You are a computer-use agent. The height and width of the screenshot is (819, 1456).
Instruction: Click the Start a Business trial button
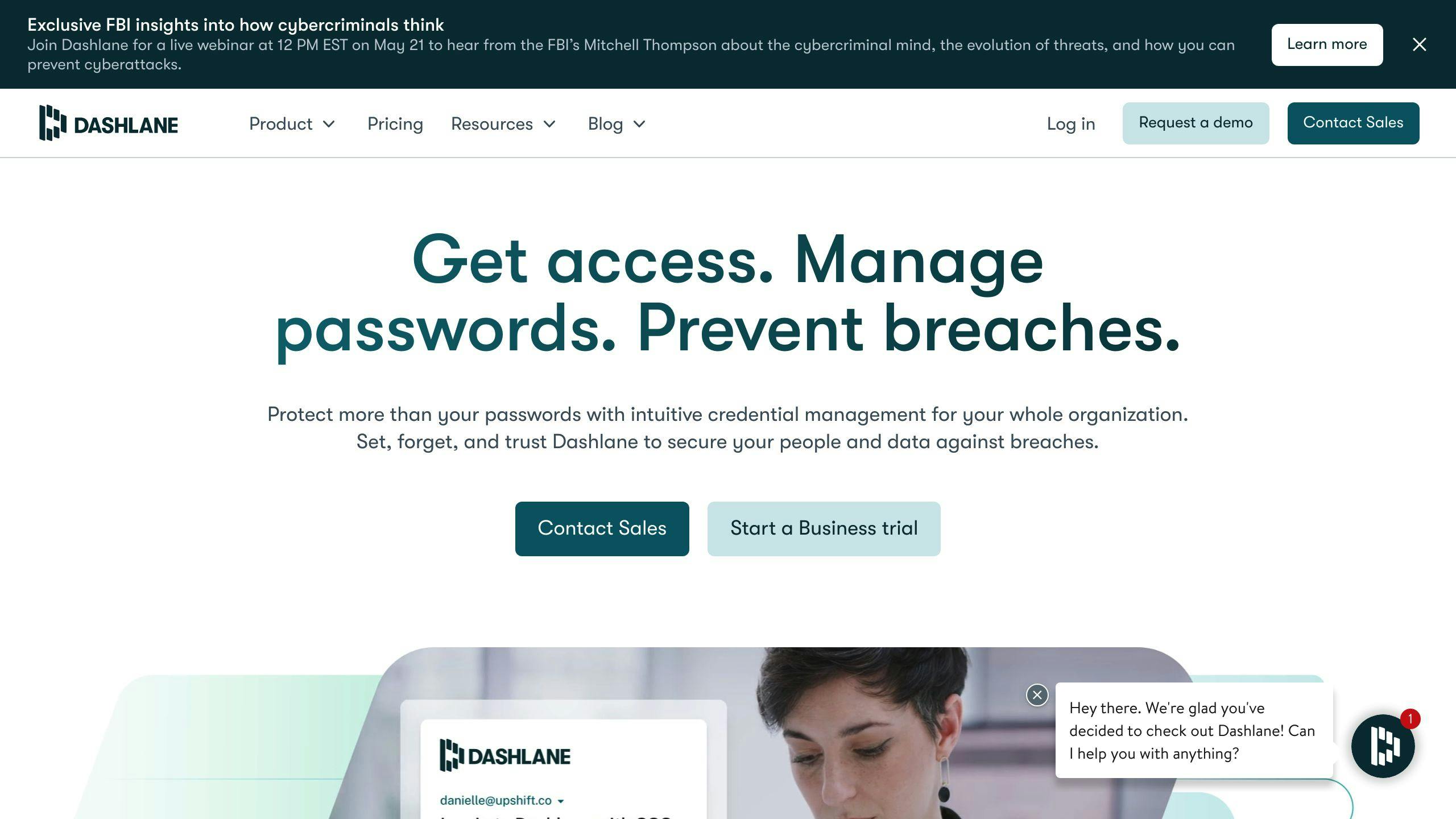click(x=824, y=528)
